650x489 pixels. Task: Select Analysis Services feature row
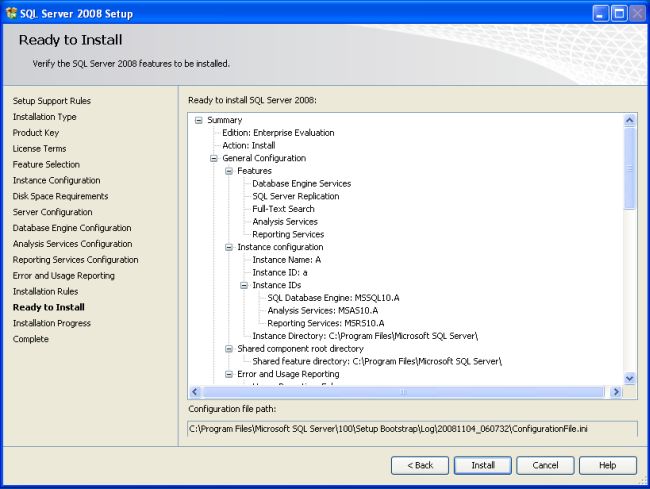click(285, 222)
